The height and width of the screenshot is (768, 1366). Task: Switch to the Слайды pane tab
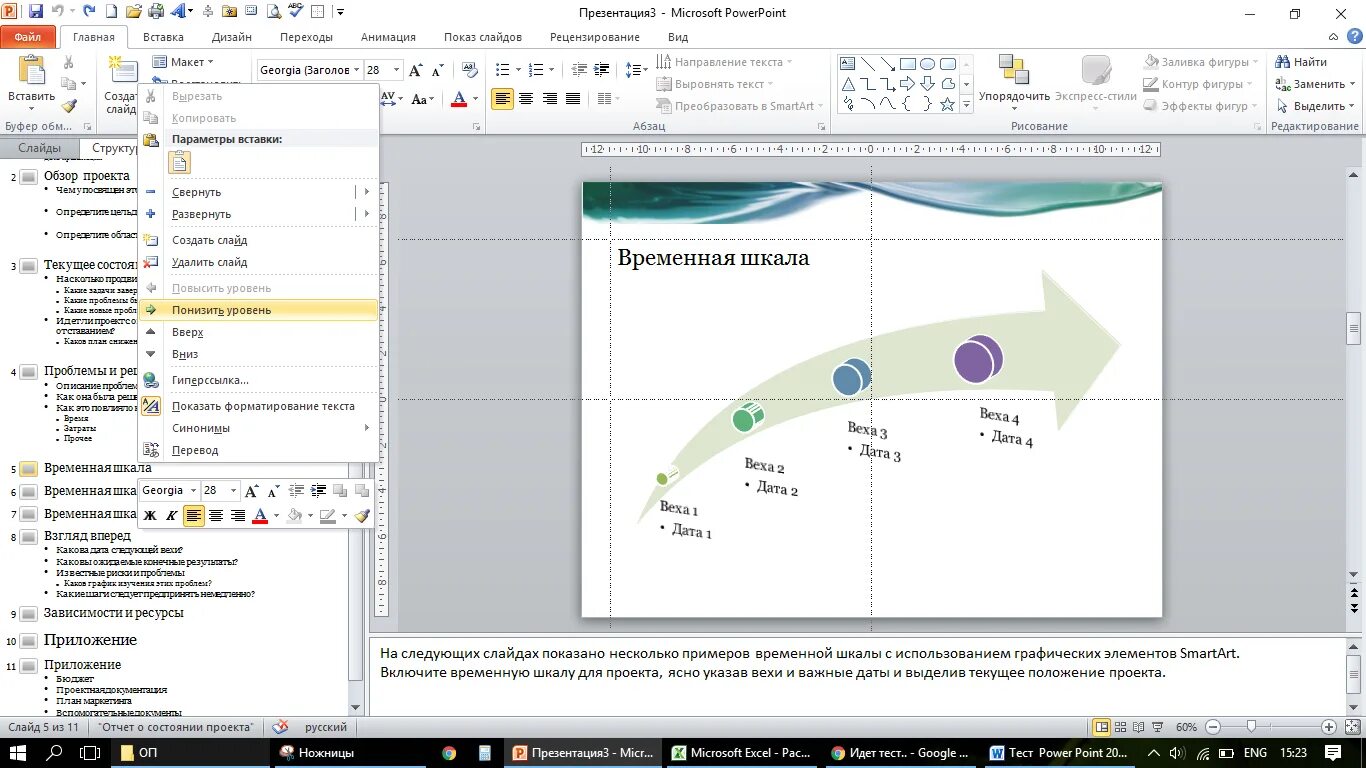click(39, 148)
